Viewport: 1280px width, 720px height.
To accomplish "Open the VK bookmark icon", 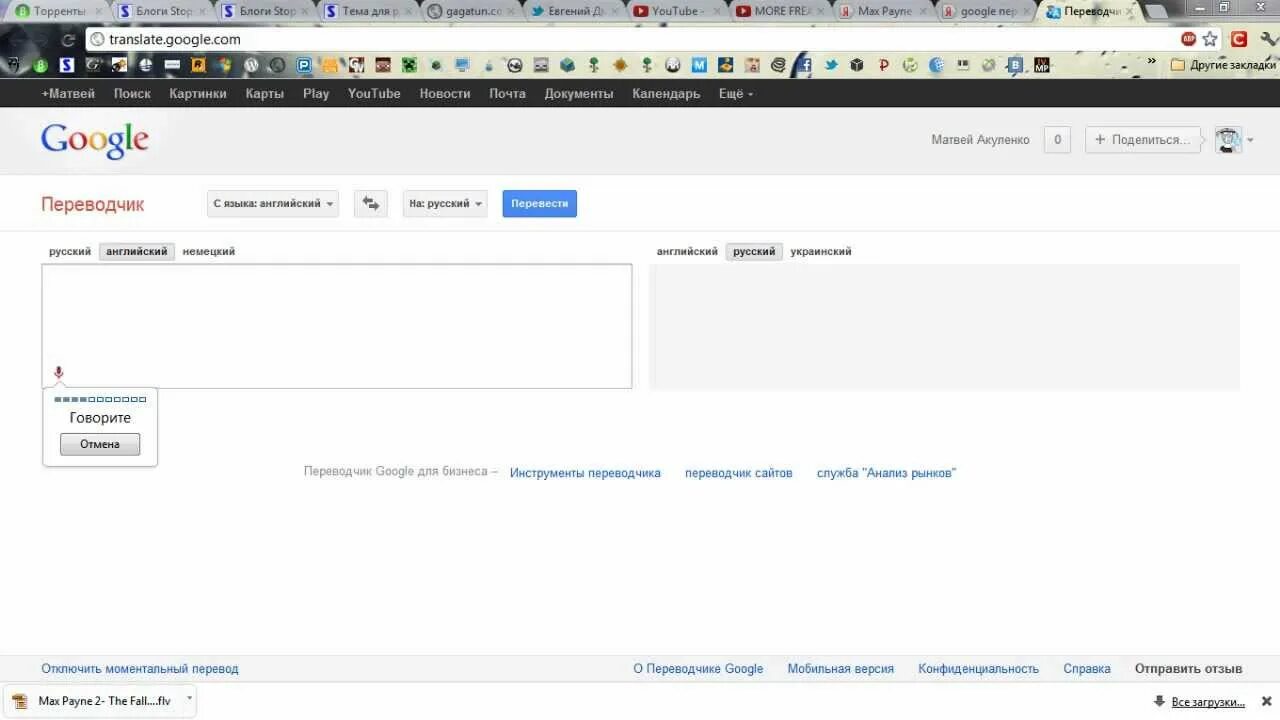I will pos(1015,65).
